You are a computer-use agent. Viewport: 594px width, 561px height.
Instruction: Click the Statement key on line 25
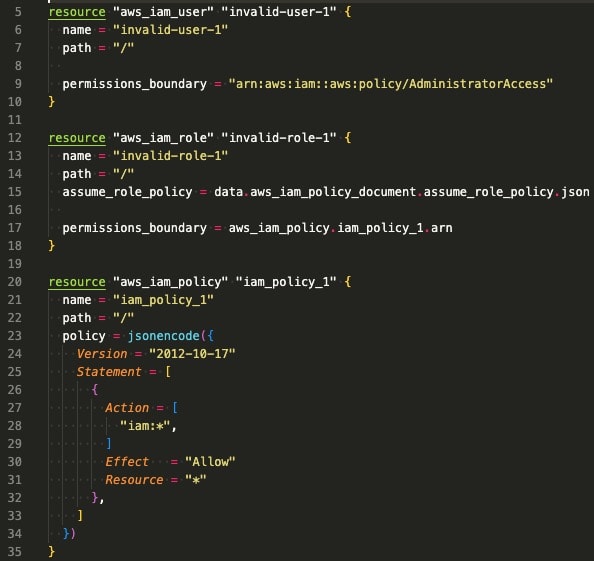coord(109,372)
